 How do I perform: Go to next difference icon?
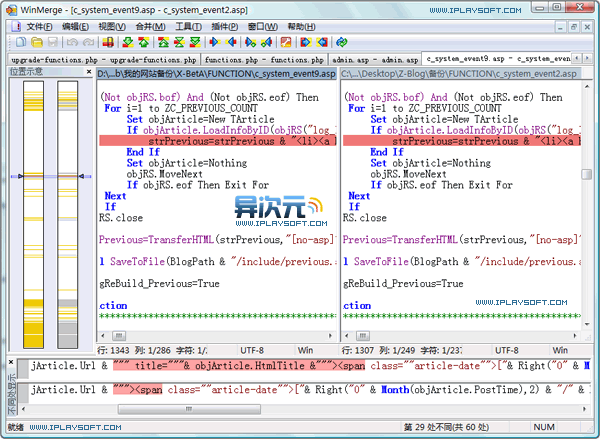(x=128, y=42)
